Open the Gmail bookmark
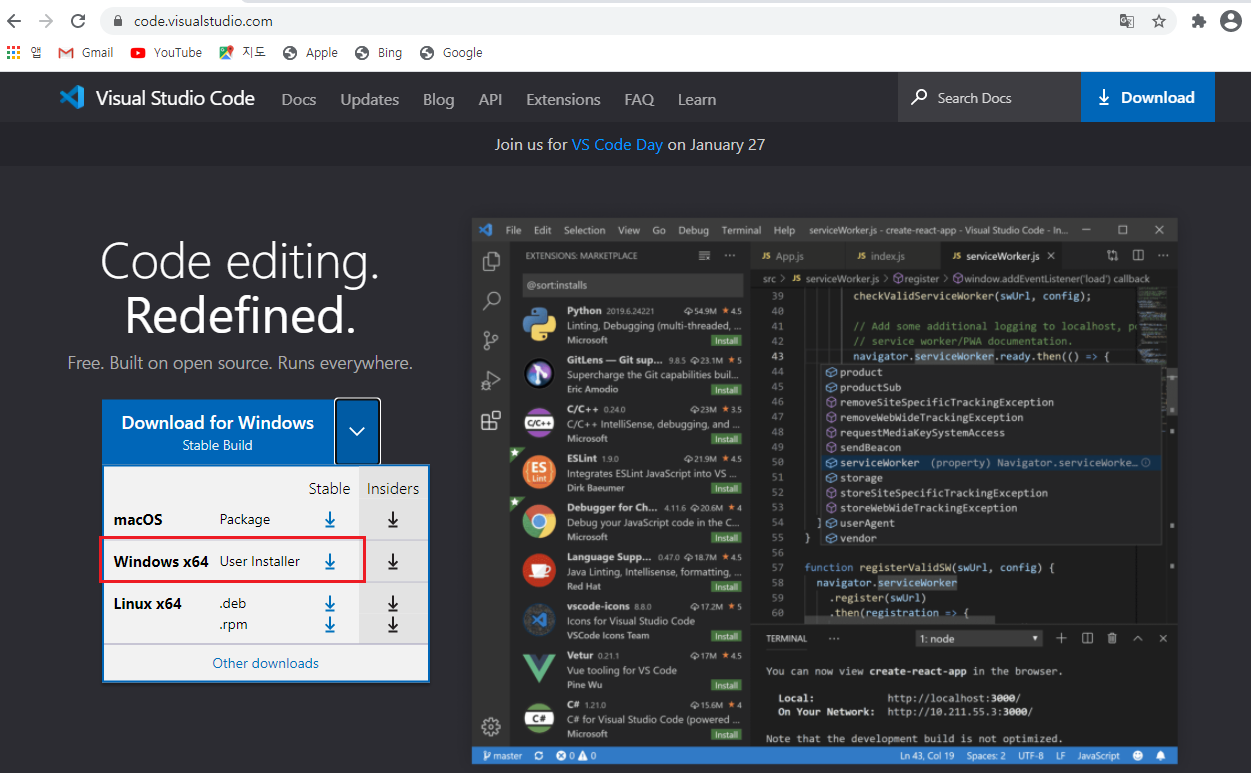This screenshot has height=773, width=1251. (x=86, y=53)
